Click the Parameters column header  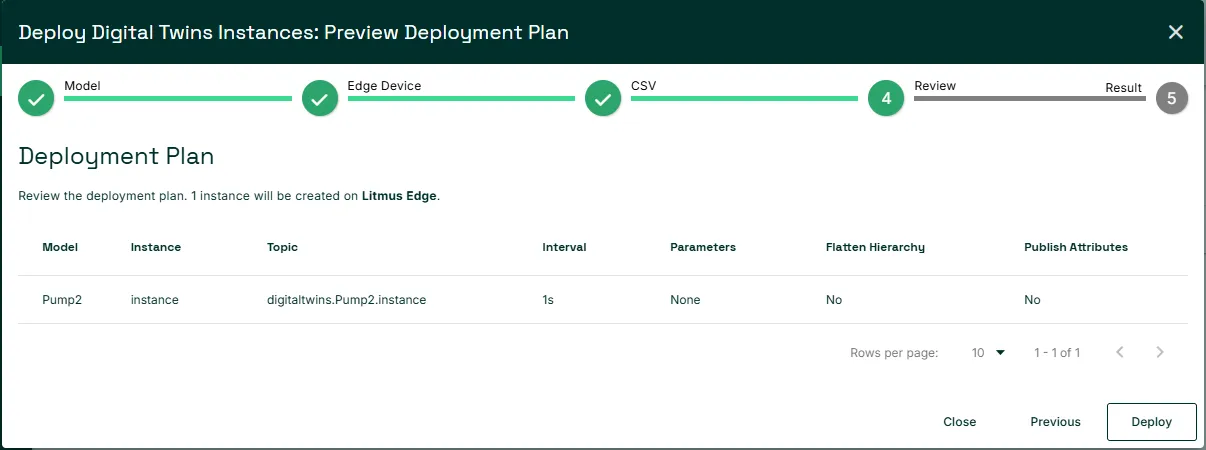point(703,247)
